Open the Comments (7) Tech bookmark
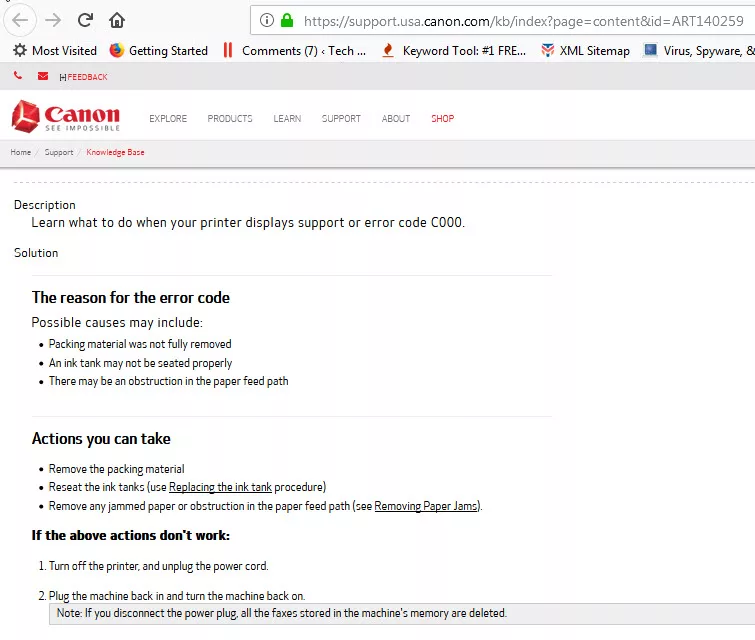755x640 pixels. (294, 51)
